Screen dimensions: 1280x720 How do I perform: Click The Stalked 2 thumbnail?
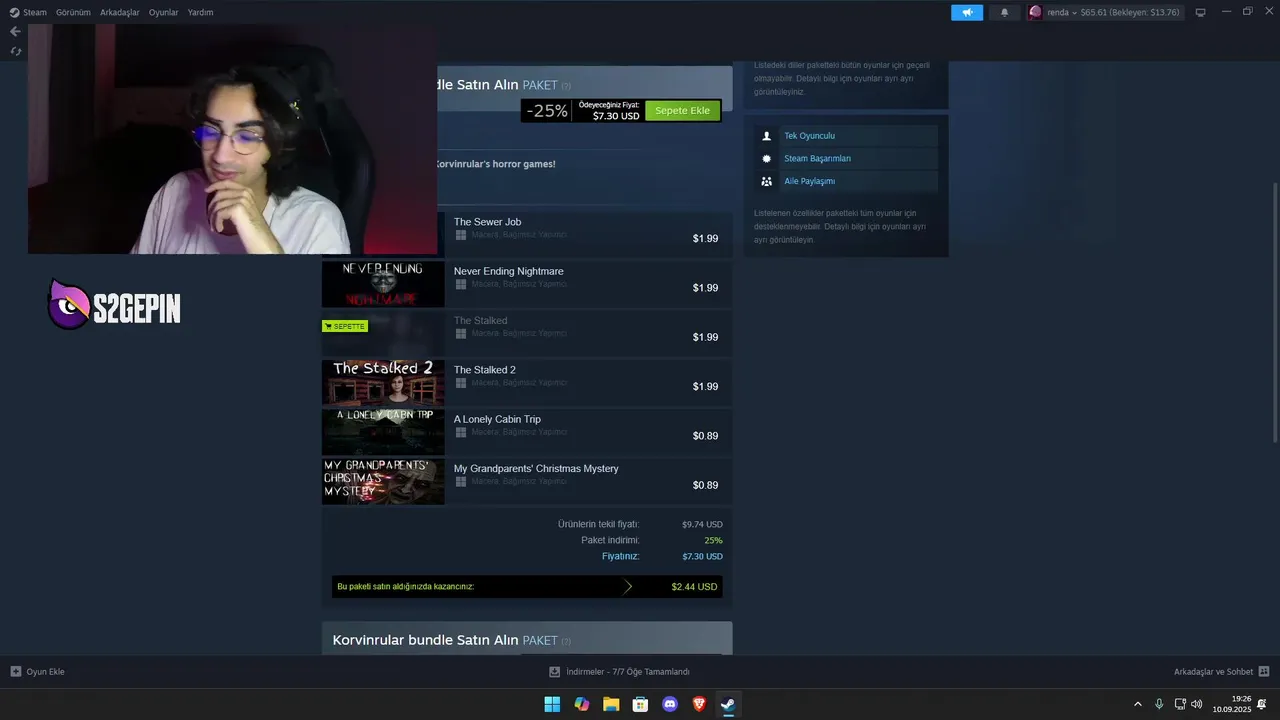pyautogui.click(x=383, y=383)
